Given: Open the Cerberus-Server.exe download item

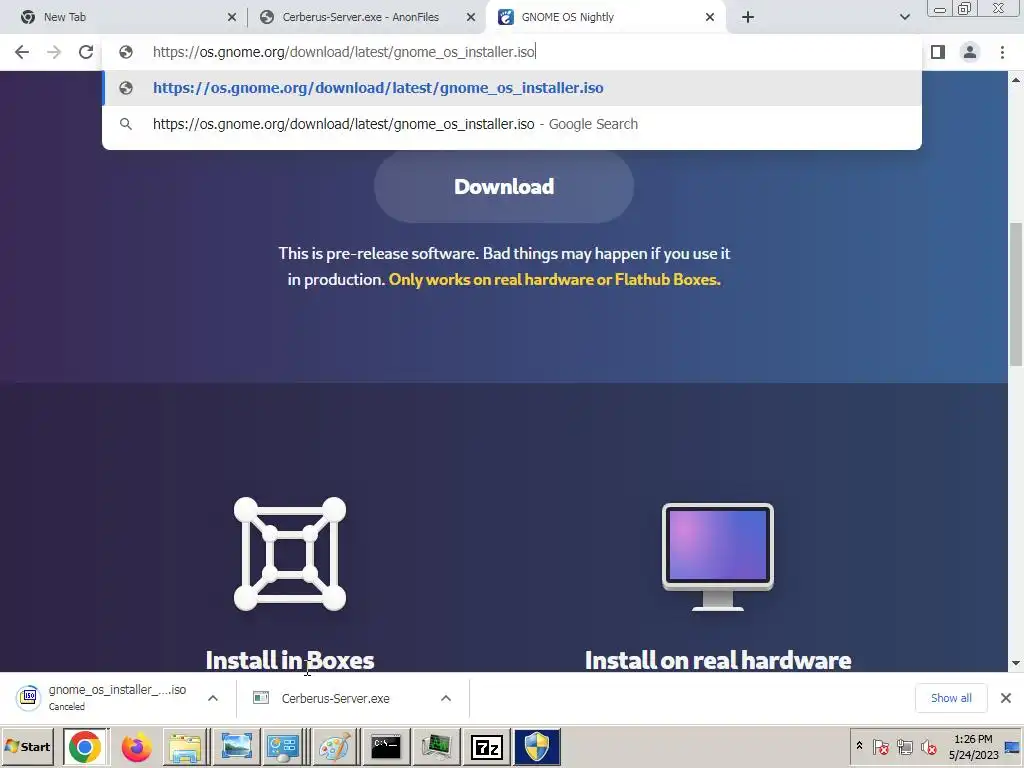Looking at the screenshot, I should pos(336,698).
